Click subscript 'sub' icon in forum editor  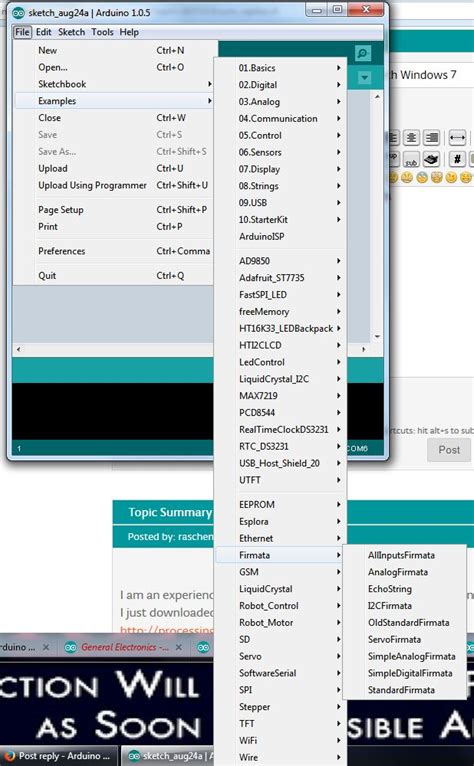click(411, 159)
